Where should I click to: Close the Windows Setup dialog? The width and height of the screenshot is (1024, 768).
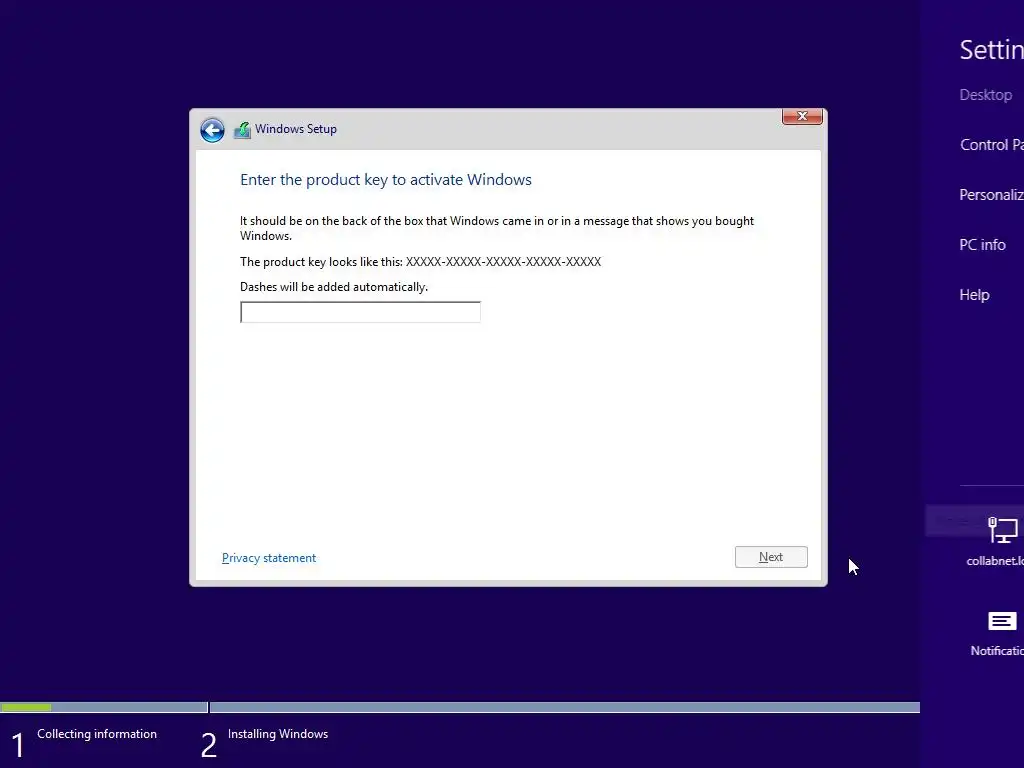[x=802, y=116]
